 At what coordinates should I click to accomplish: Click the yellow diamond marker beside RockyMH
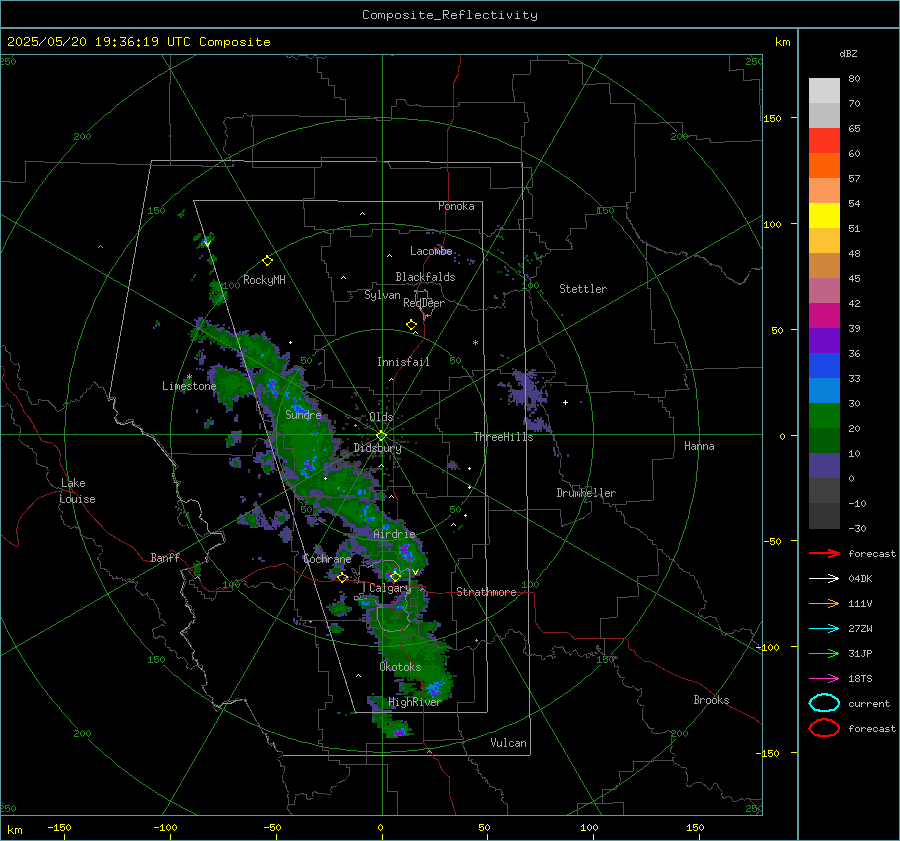[x=267, y=261]
